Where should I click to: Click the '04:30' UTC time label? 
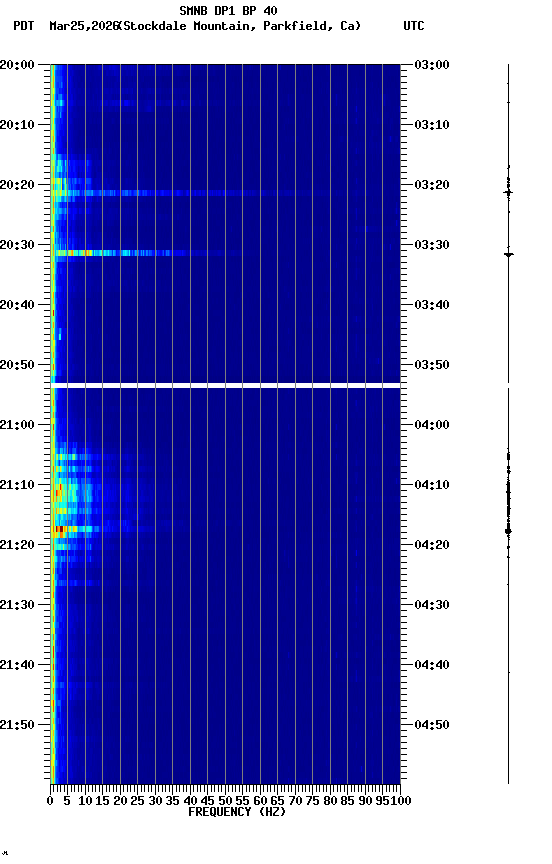[432, 606]
